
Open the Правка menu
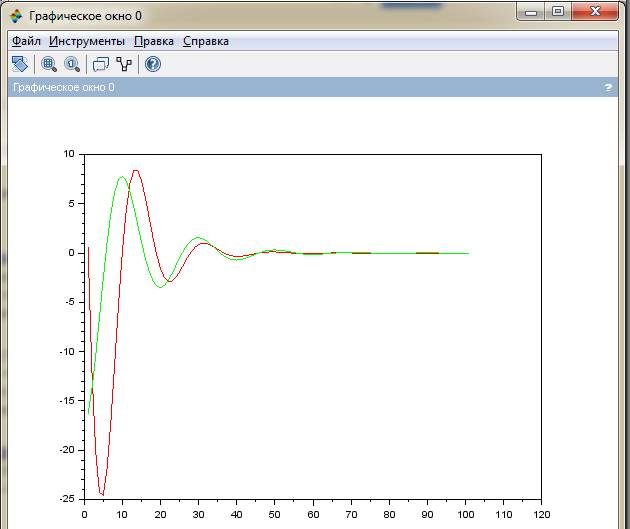(154, 41)
